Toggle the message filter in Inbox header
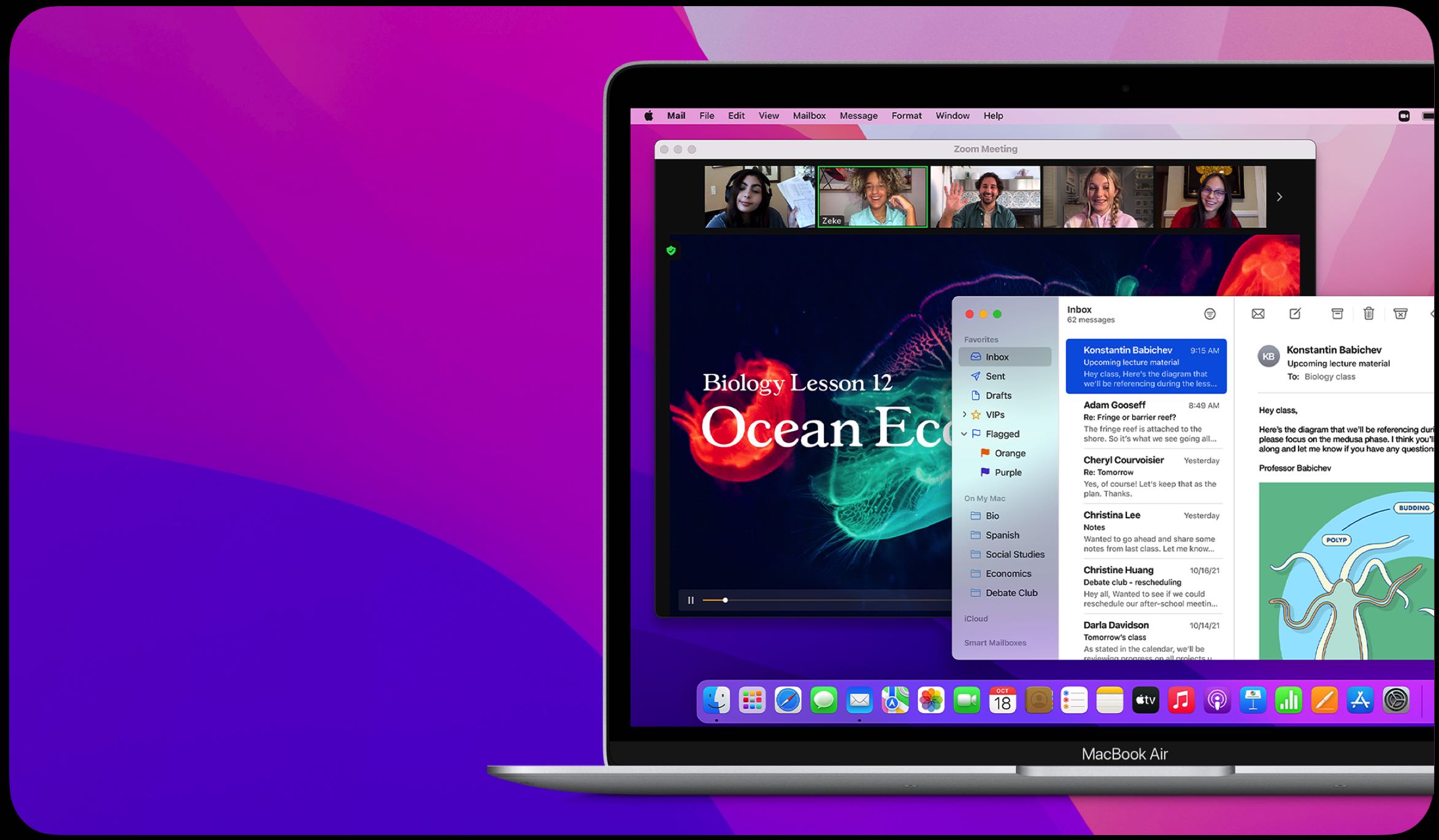 (1210, 314)
